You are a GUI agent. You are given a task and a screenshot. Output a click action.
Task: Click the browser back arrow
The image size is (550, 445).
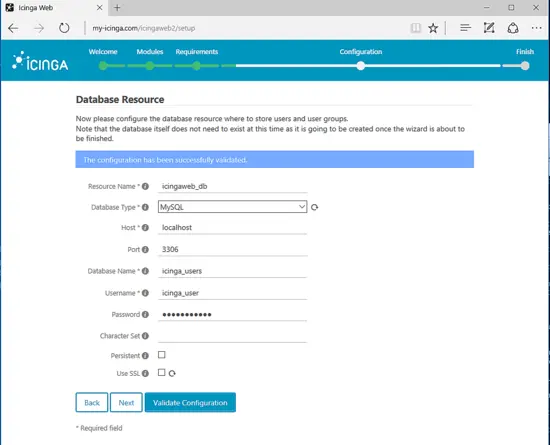(13, 28)
